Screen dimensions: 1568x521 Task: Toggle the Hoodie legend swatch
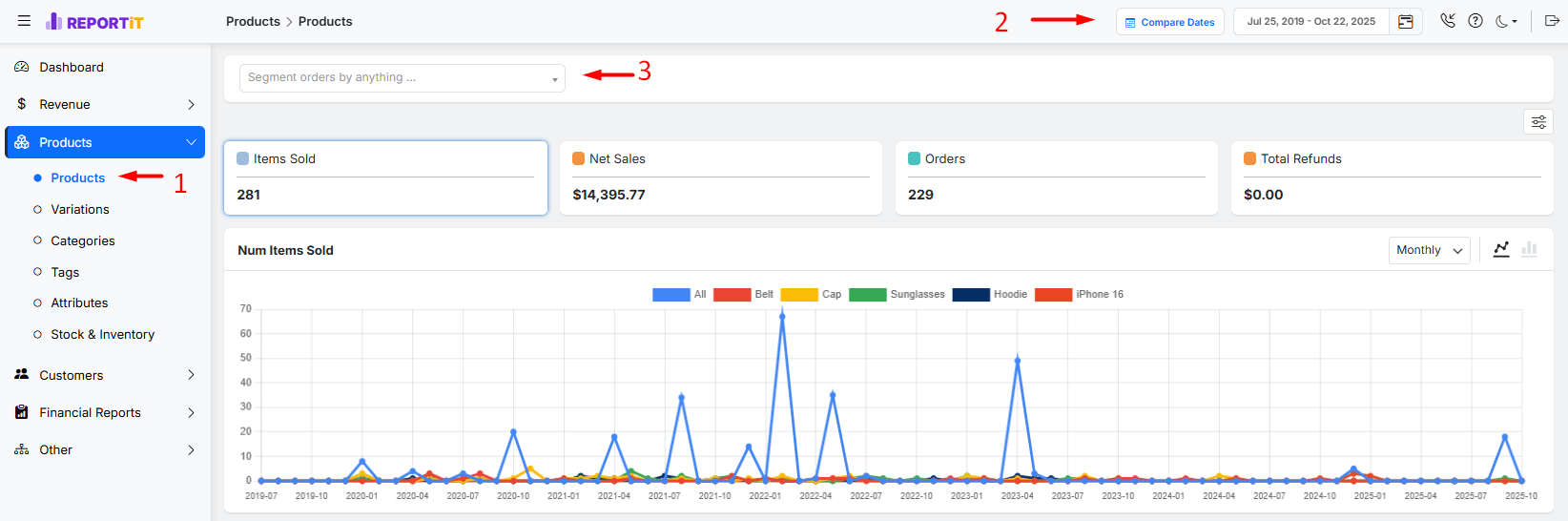pyautogui.click(x=971, y=294)
